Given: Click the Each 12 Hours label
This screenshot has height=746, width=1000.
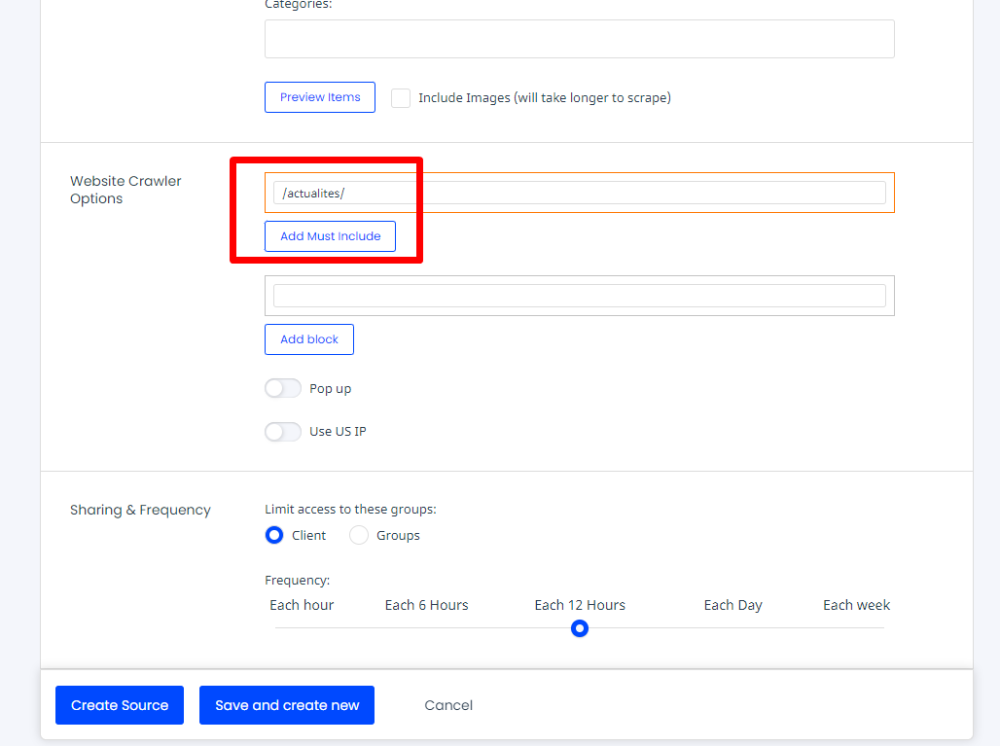Looking at the screenshot, I should coord(580,605).
